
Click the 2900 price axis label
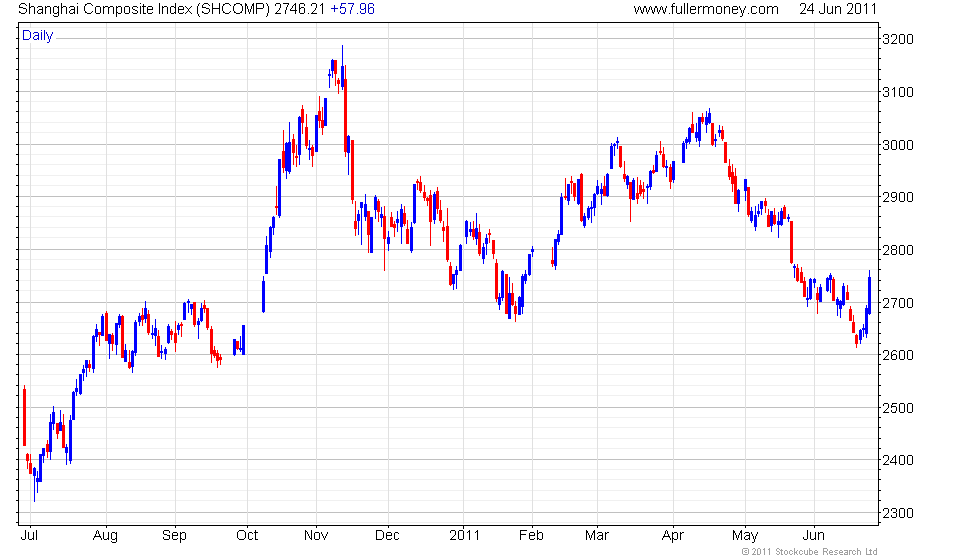click(x=898, y=197)
